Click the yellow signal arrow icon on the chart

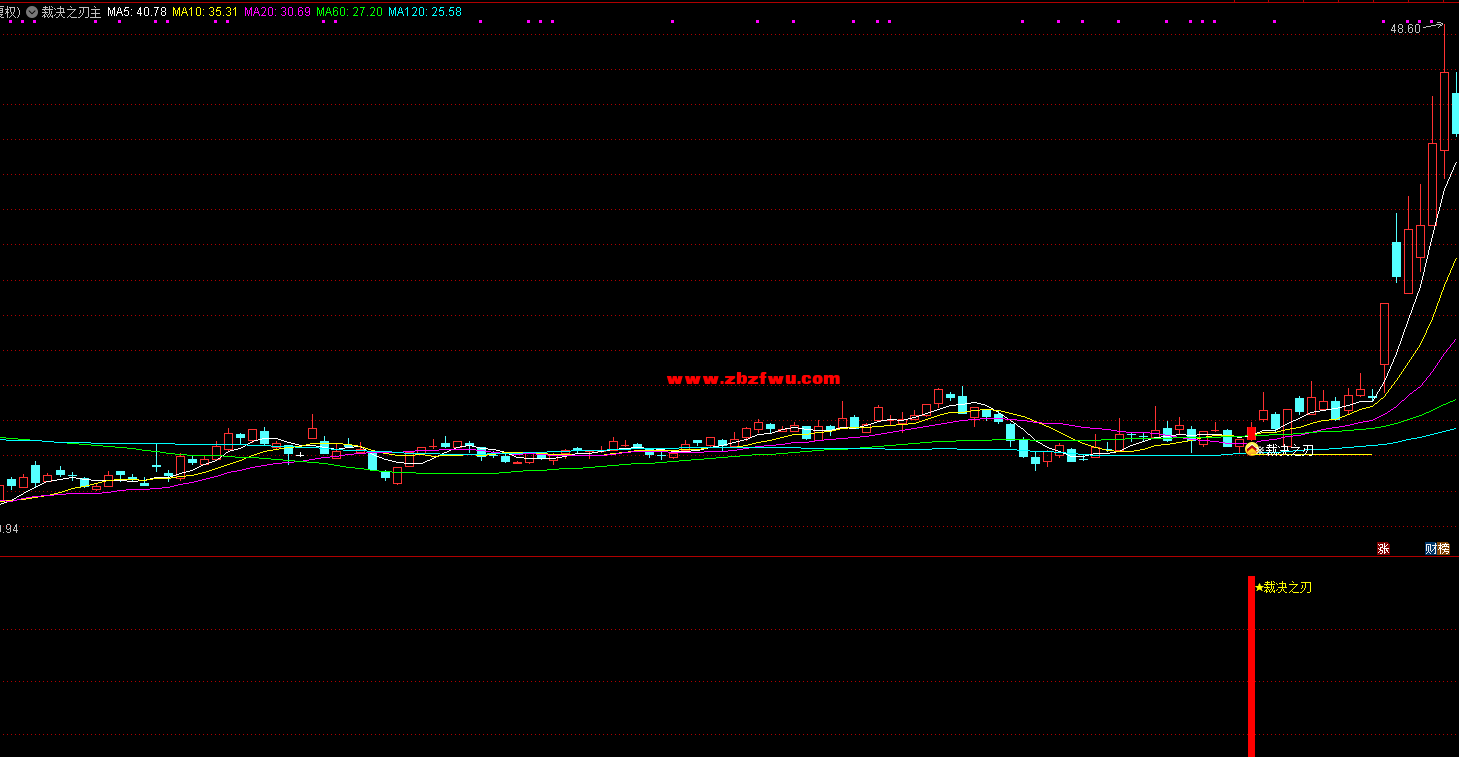coord(1252,450)
